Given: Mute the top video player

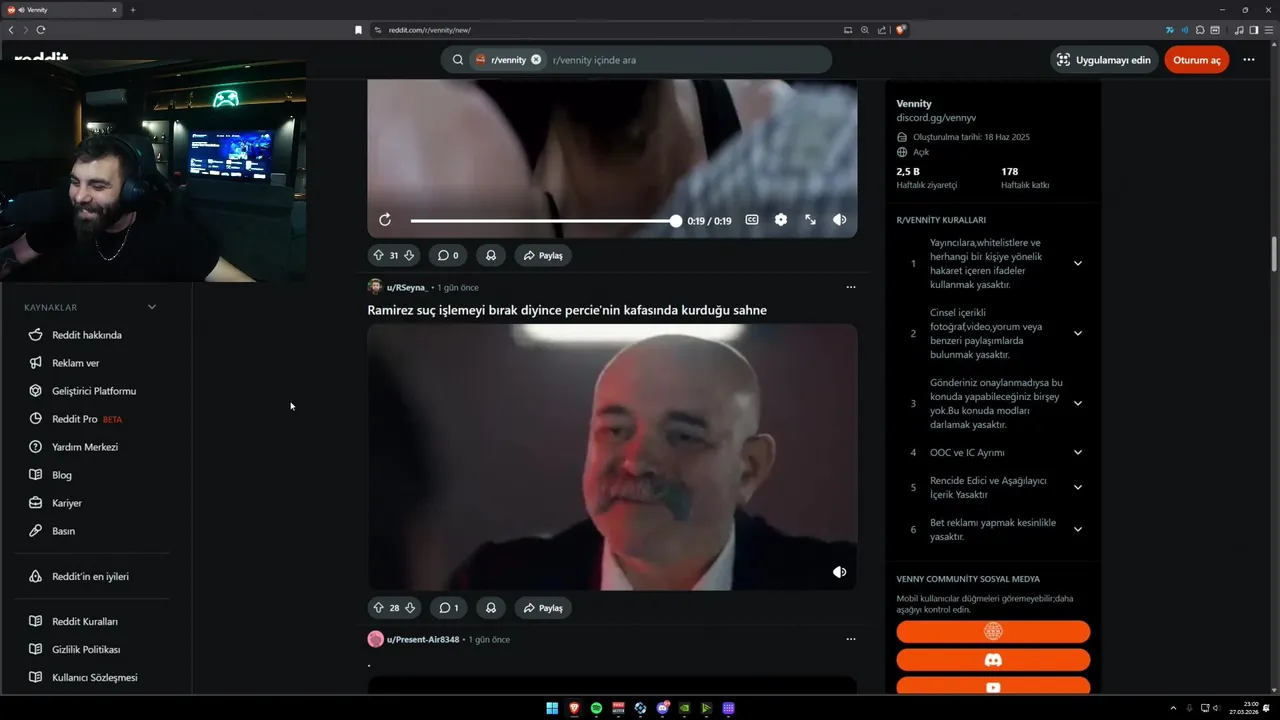Looking at the screenshot, I should tap(840, 220).
